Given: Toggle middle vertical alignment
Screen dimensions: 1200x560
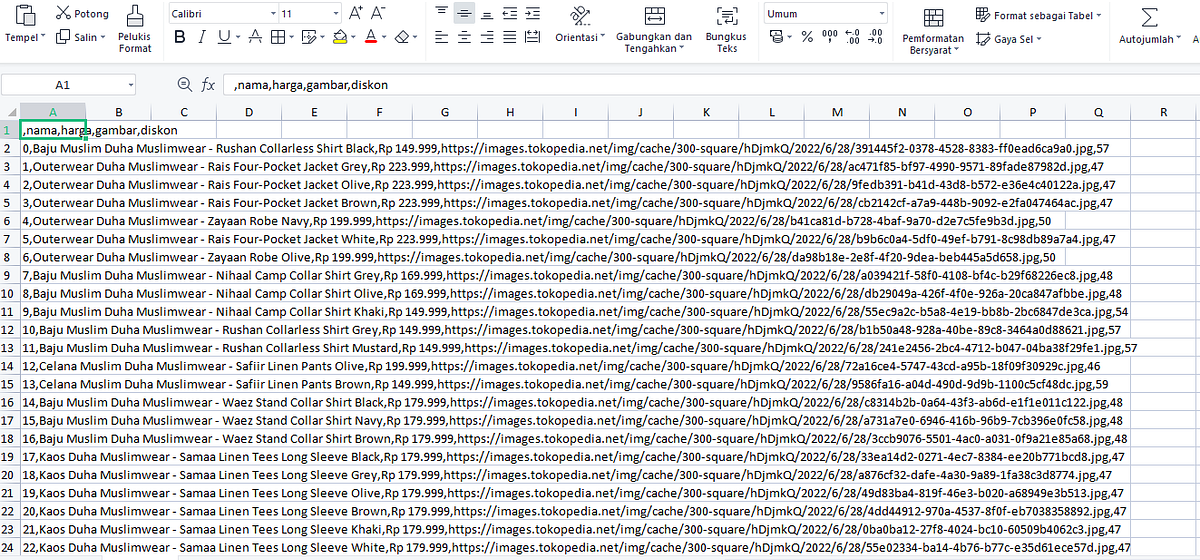Looking at the screenshot, I should [463, 13].
